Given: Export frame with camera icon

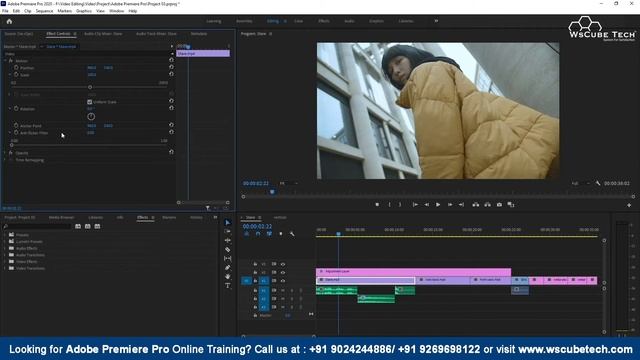Looking at the screenshot, I should coord(499,204).
